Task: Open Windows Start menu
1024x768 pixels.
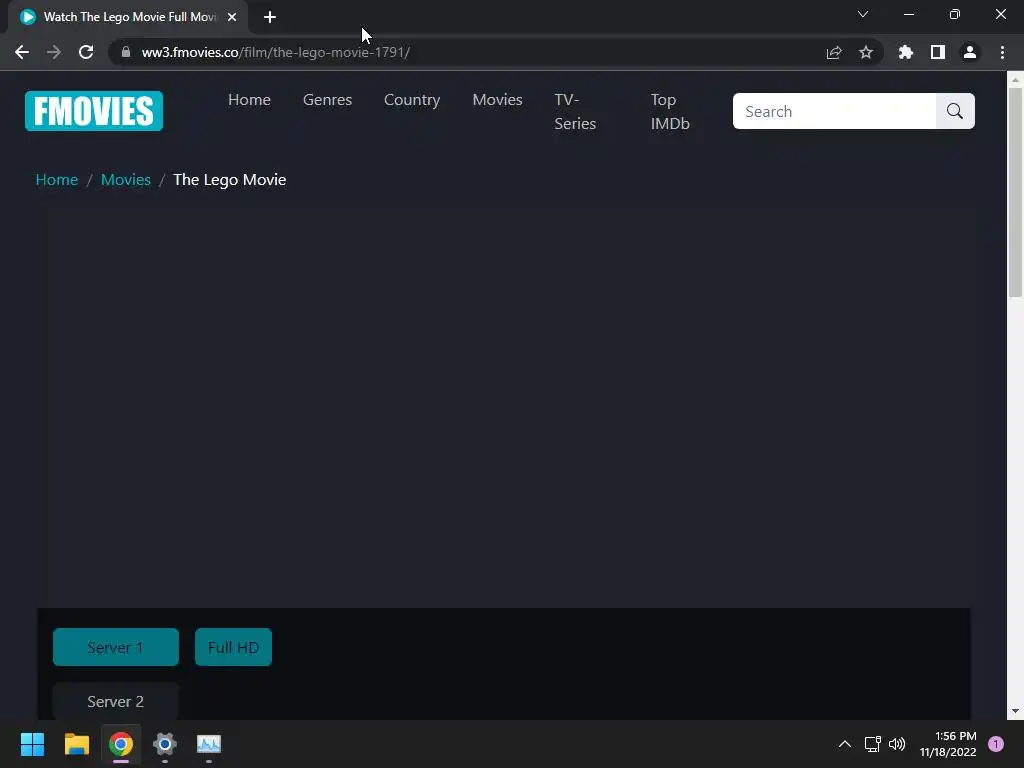Action: (x=32, y=744)
